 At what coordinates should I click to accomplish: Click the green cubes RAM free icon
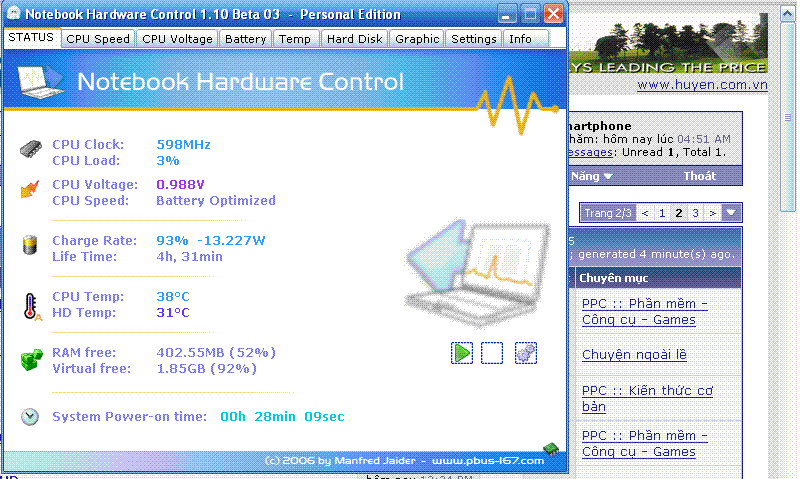coord(31,360)
